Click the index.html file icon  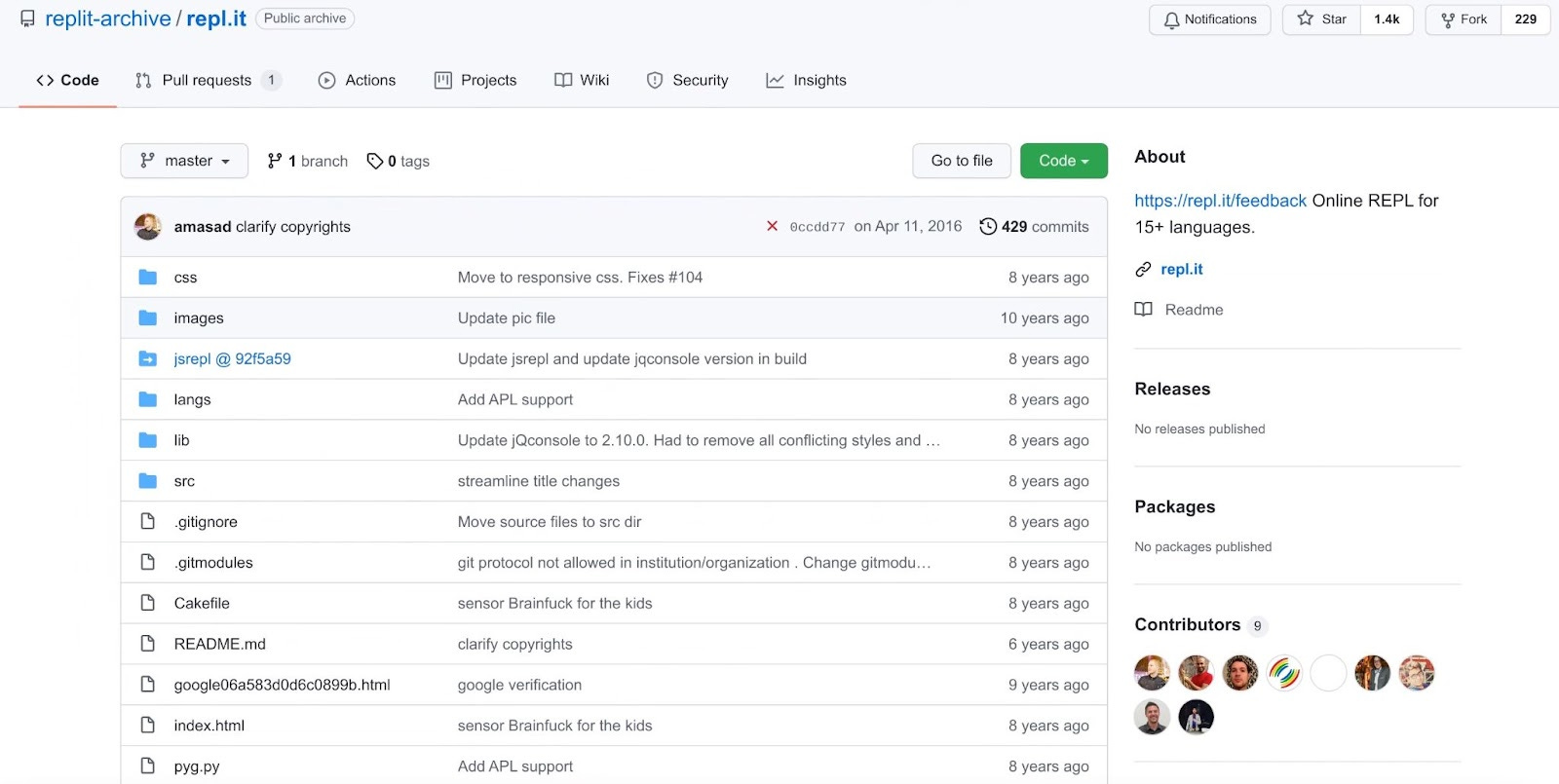[x=148, y=726]
